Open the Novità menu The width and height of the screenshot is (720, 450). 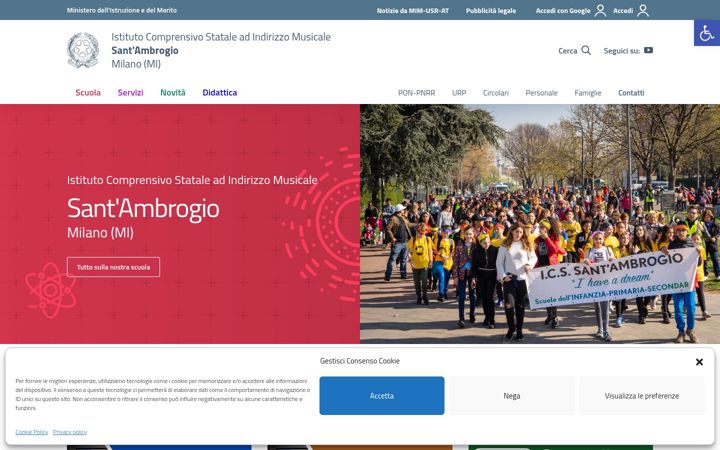[173, 93]
